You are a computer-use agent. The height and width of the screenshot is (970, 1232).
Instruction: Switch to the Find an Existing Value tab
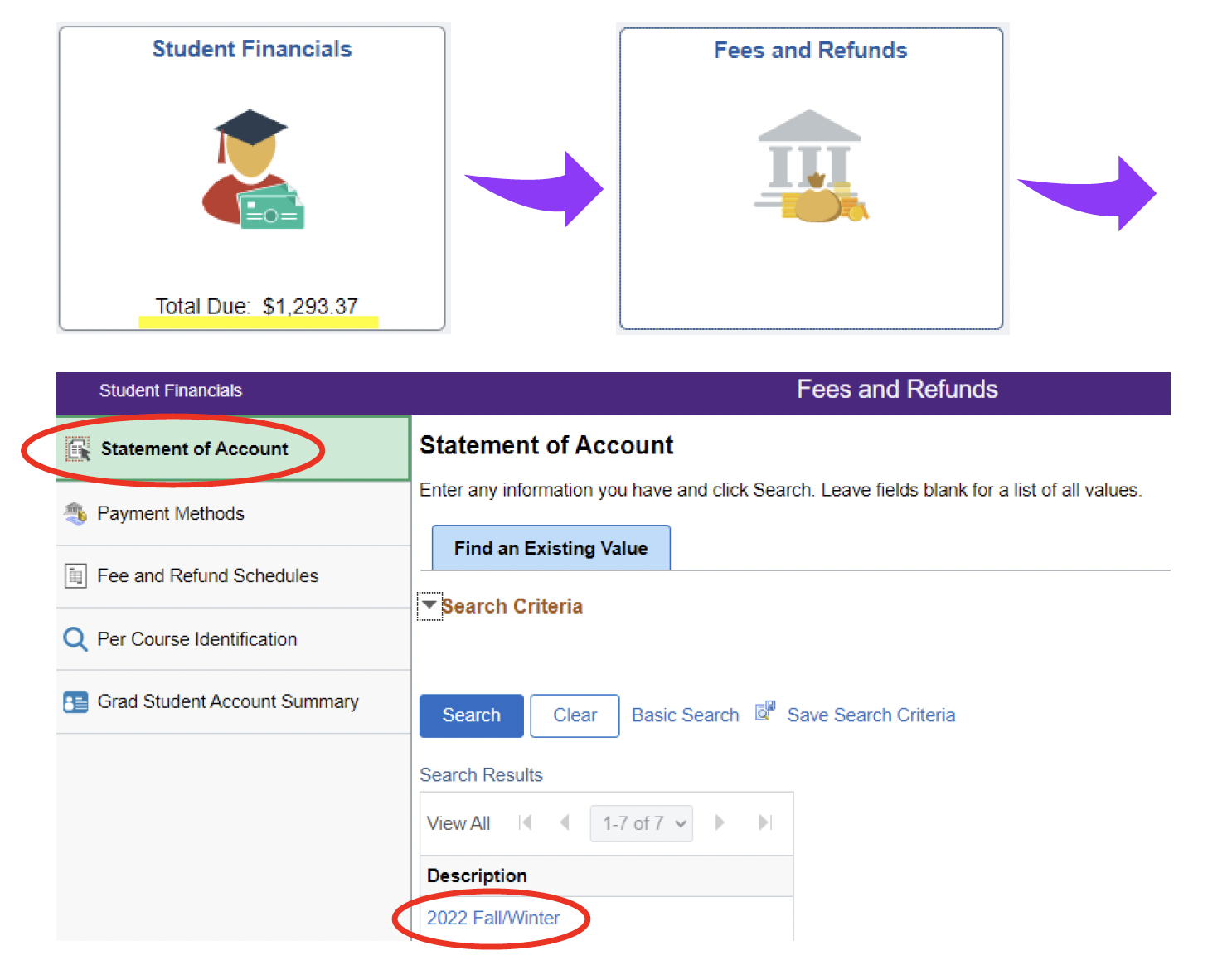coord(550,547)
